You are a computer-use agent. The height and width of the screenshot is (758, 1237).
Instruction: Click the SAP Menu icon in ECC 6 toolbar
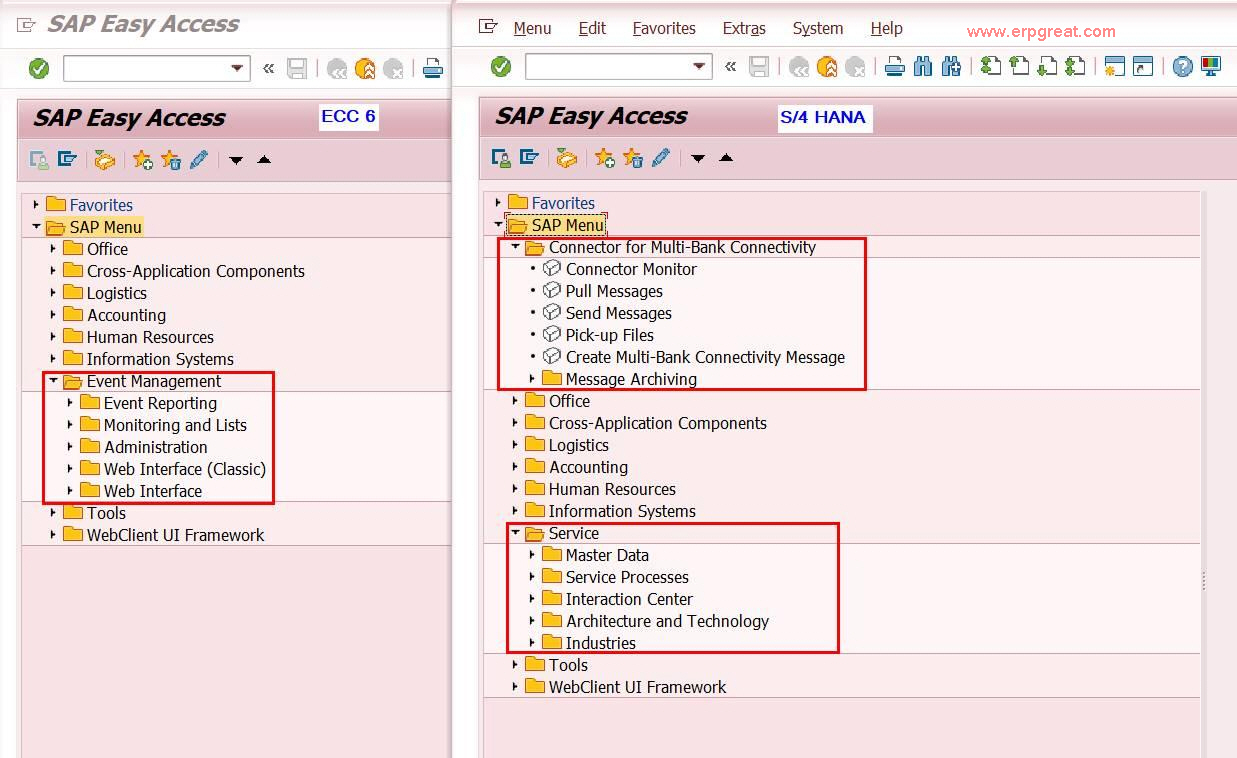pyautogui.click(x=67, y=160)
